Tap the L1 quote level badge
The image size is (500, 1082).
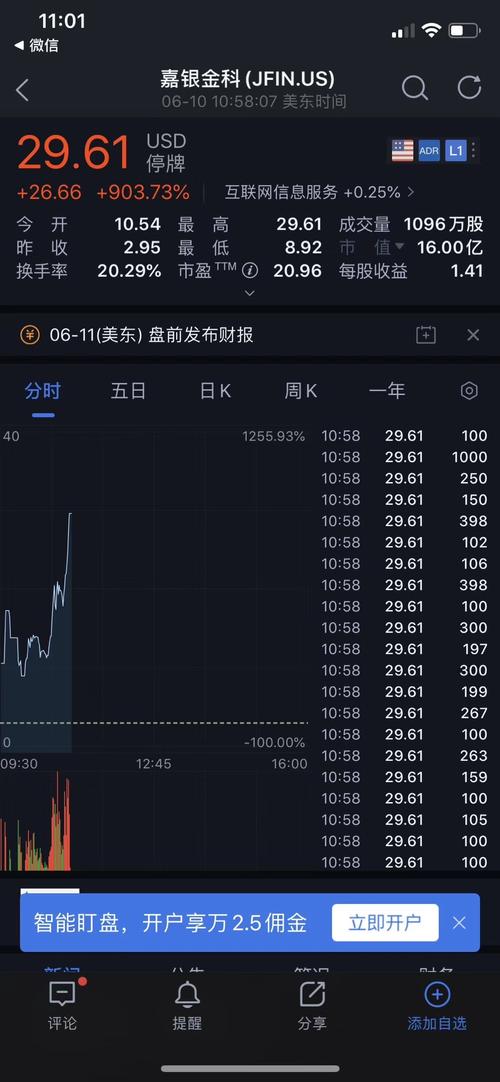[x=455, y=150]
